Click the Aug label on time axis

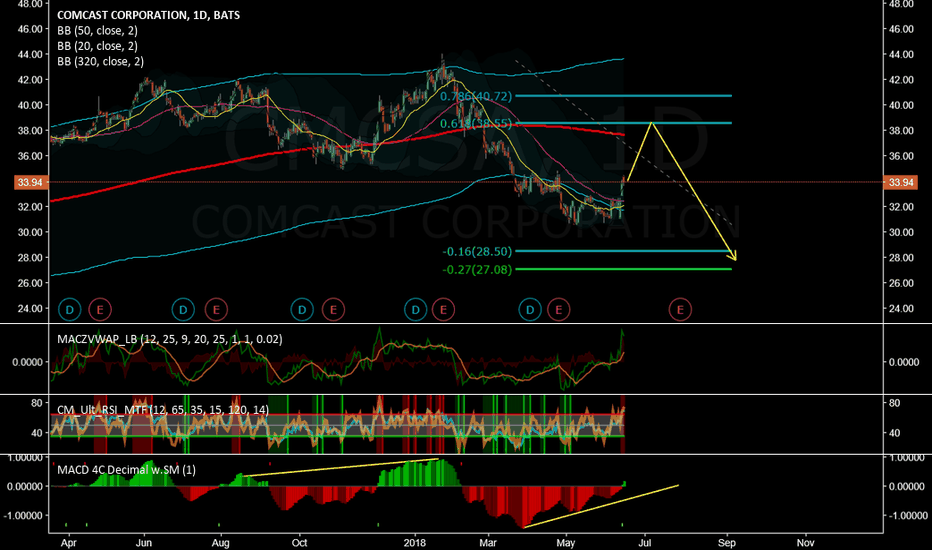[221, 542]
